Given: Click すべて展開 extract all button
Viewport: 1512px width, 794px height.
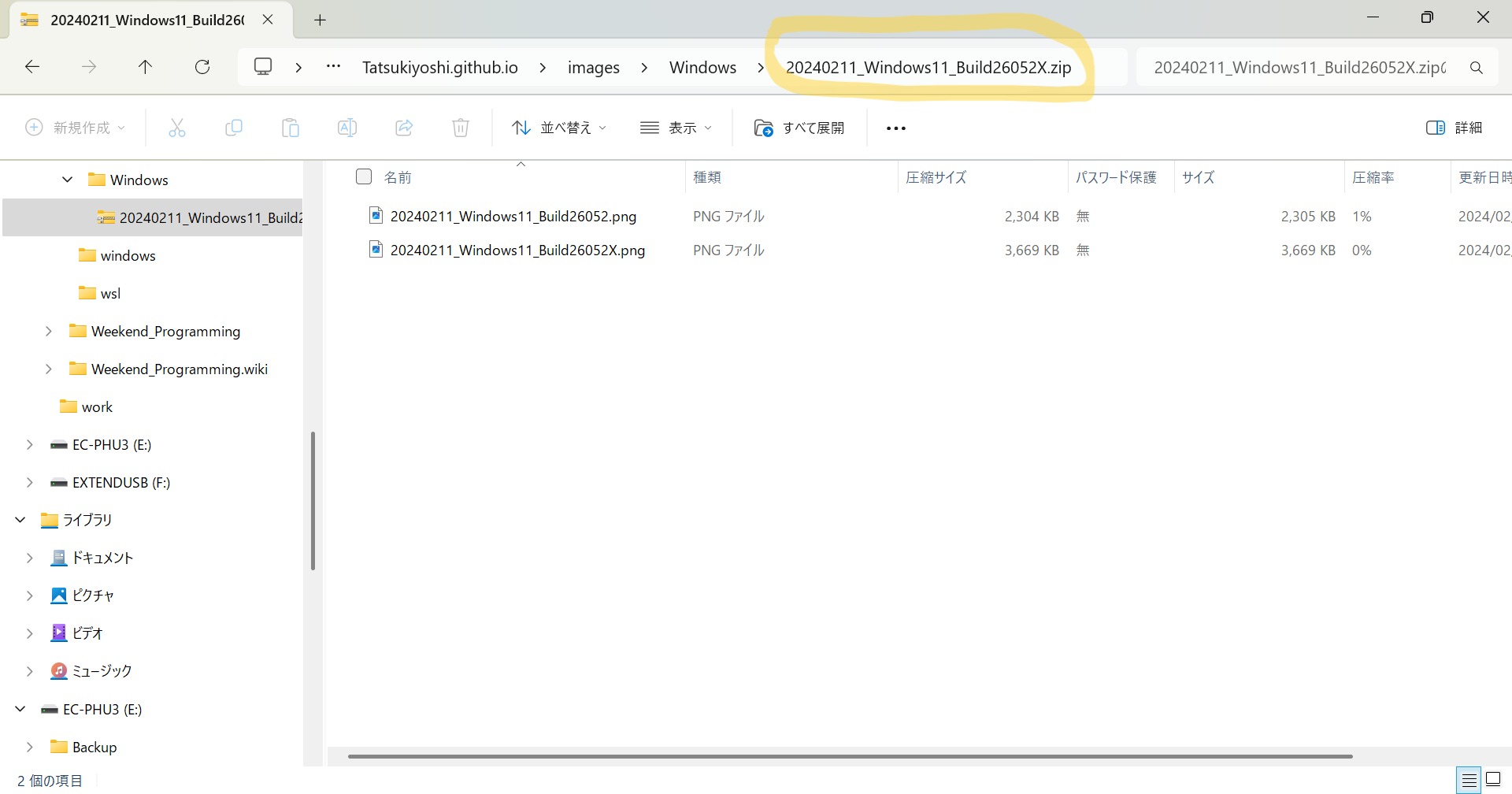Looking at the screenshot, I should point(799,128).
